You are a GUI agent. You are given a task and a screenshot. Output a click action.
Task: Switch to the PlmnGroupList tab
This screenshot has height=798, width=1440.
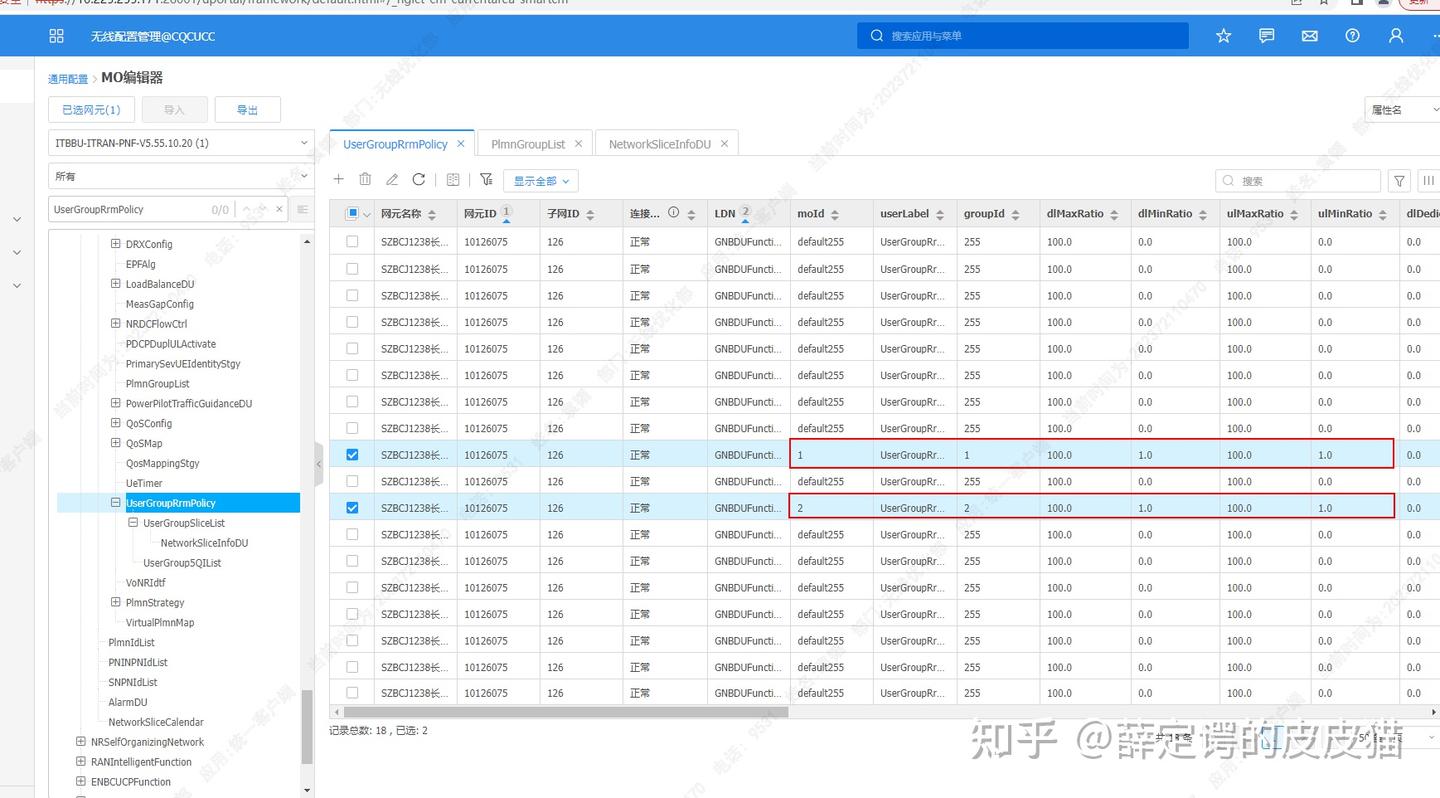527,143
